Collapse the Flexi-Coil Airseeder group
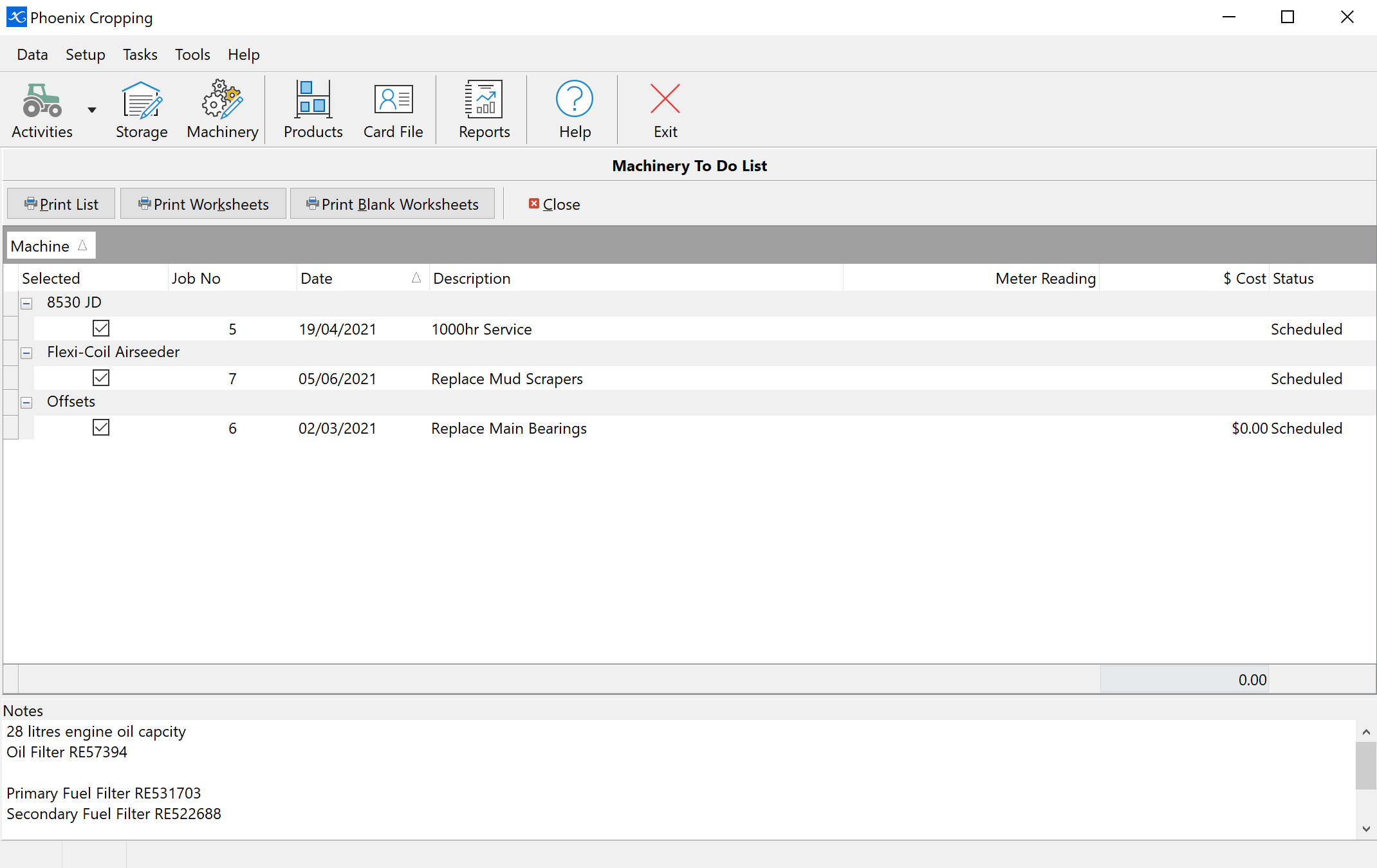Viewport: 1377px width, 868px height. (26, 353)
